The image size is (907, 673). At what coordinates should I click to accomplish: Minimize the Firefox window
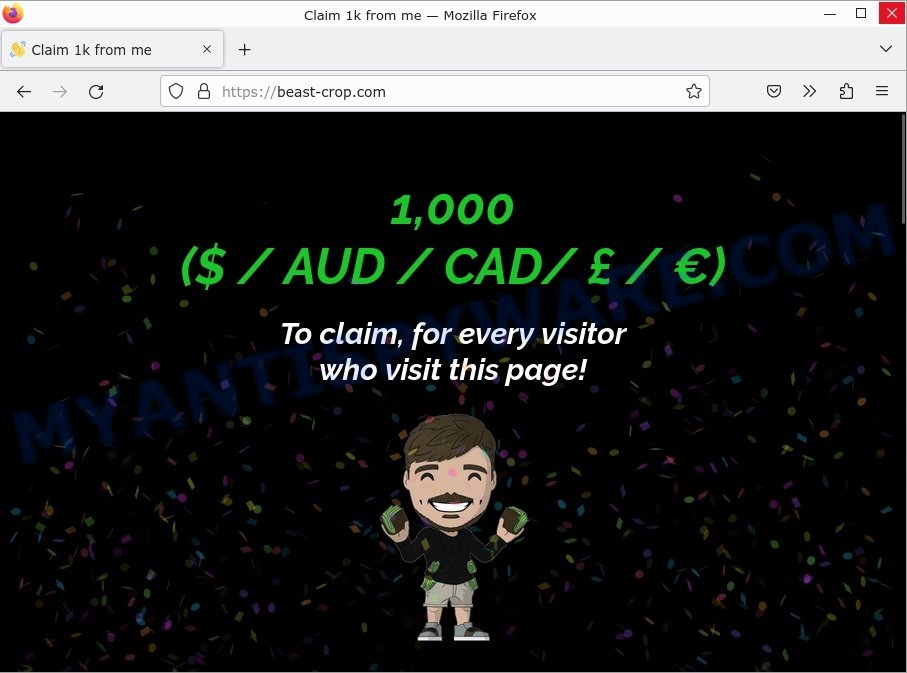tap(830, 13)
